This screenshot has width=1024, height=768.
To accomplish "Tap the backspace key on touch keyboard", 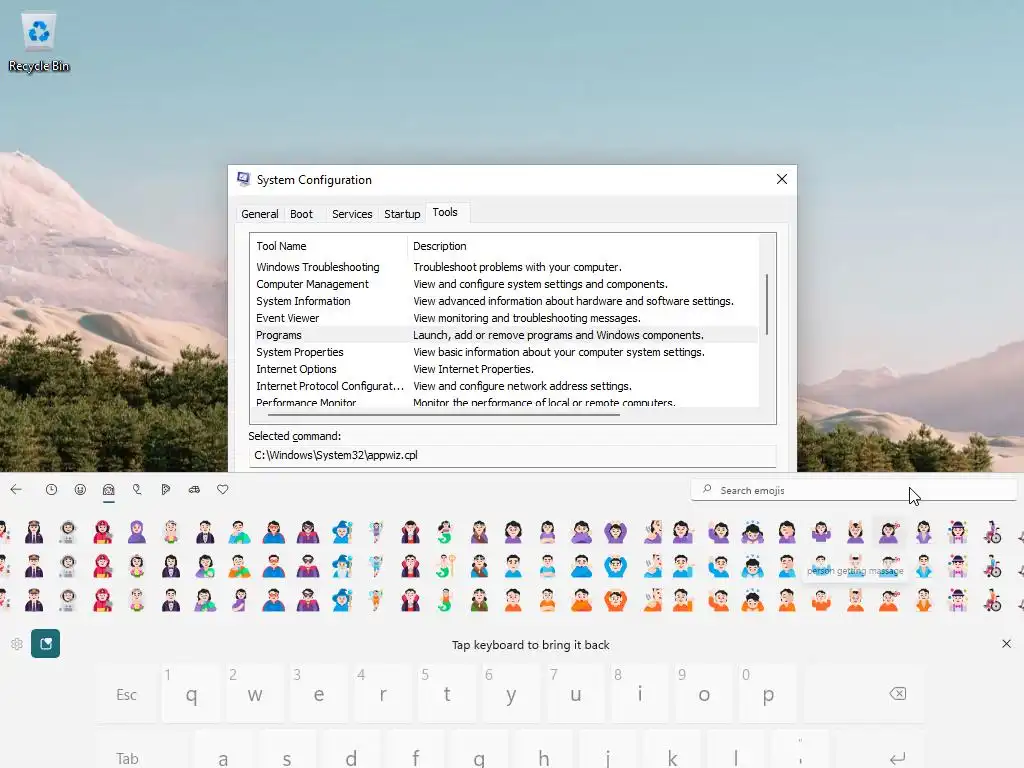I will pos(897,694).
